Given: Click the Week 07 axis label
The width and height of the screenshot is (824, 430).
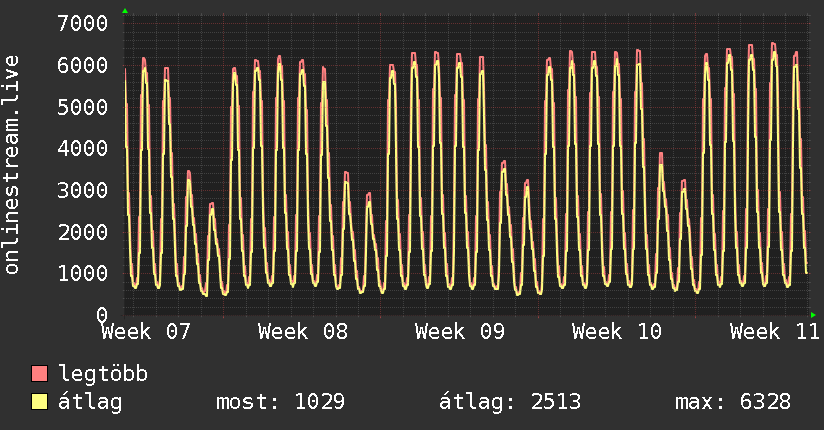Looking at the screenshot, I should point(146,332).
